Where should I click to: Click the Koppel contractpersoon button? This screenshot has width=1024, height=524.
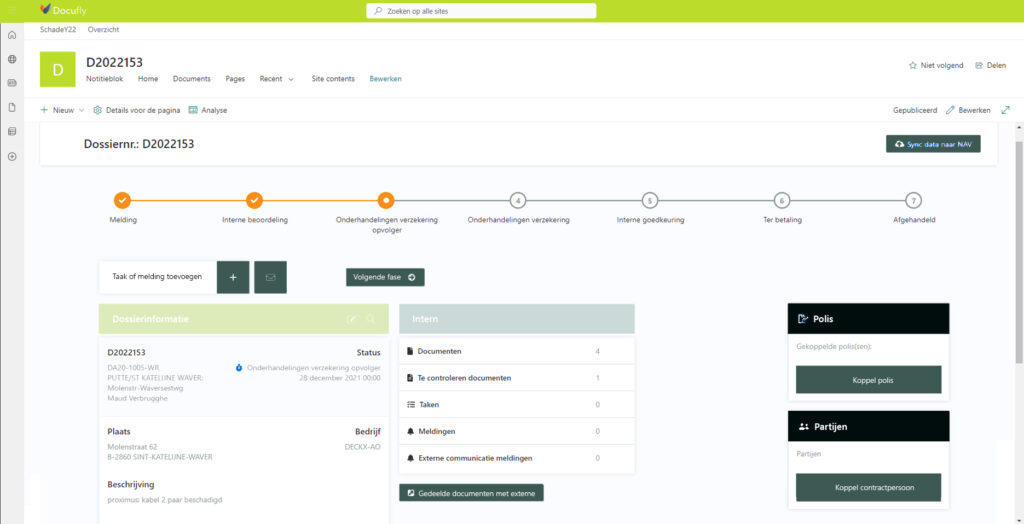[869, 487]
